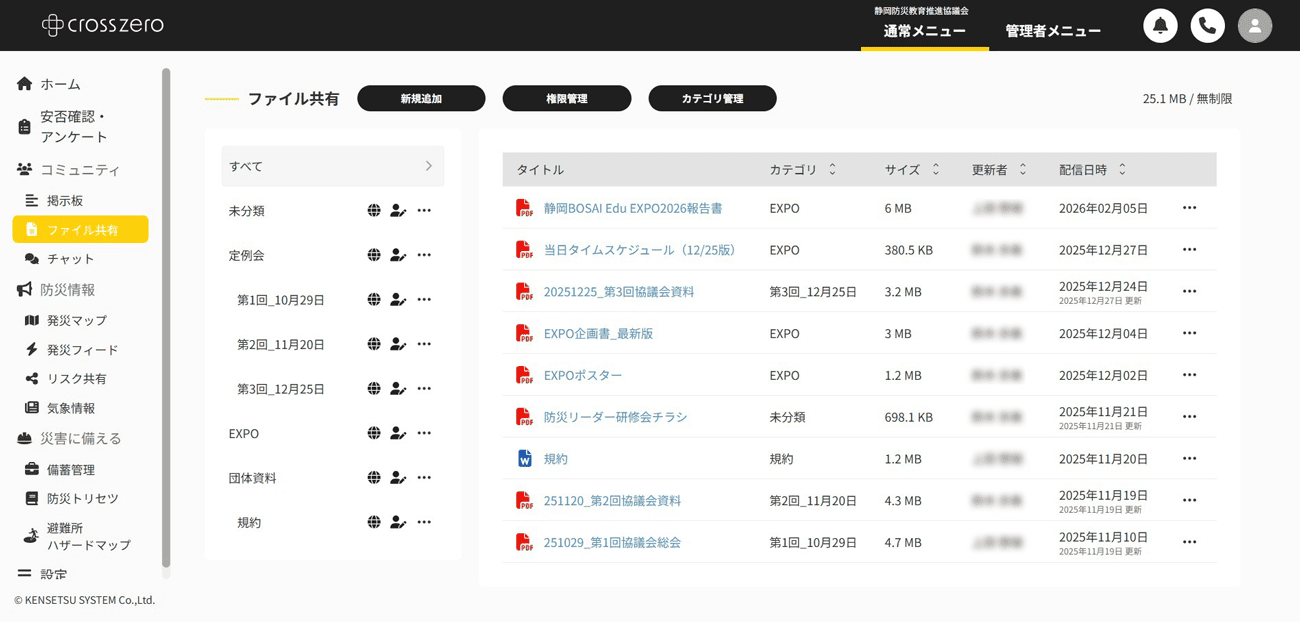Open row options for EXPOポスター file

[1189, 375]
